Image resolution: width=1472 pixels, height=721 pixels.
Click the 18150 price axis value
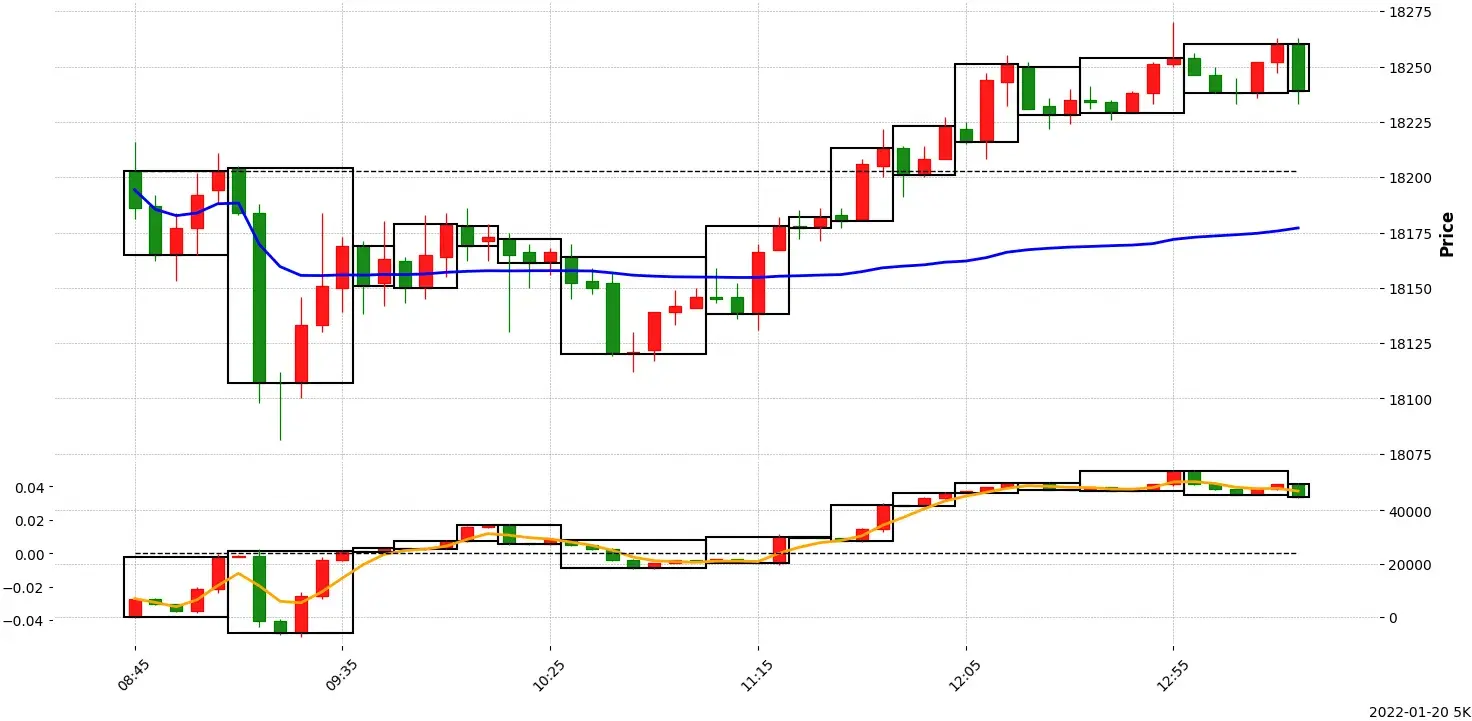click(x=1411, y=289)
